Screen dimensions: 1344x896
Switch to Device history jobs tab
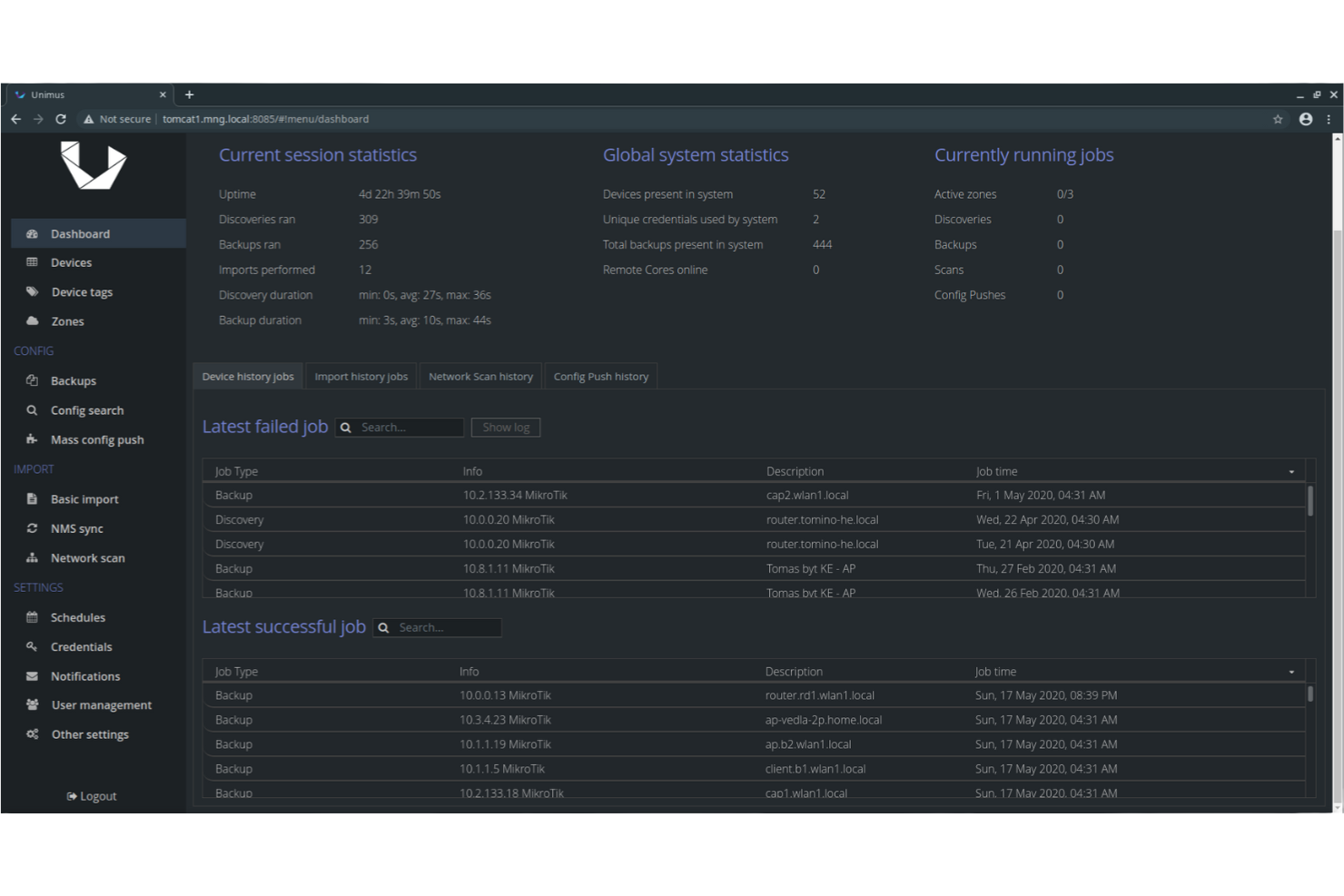point(248,377)
